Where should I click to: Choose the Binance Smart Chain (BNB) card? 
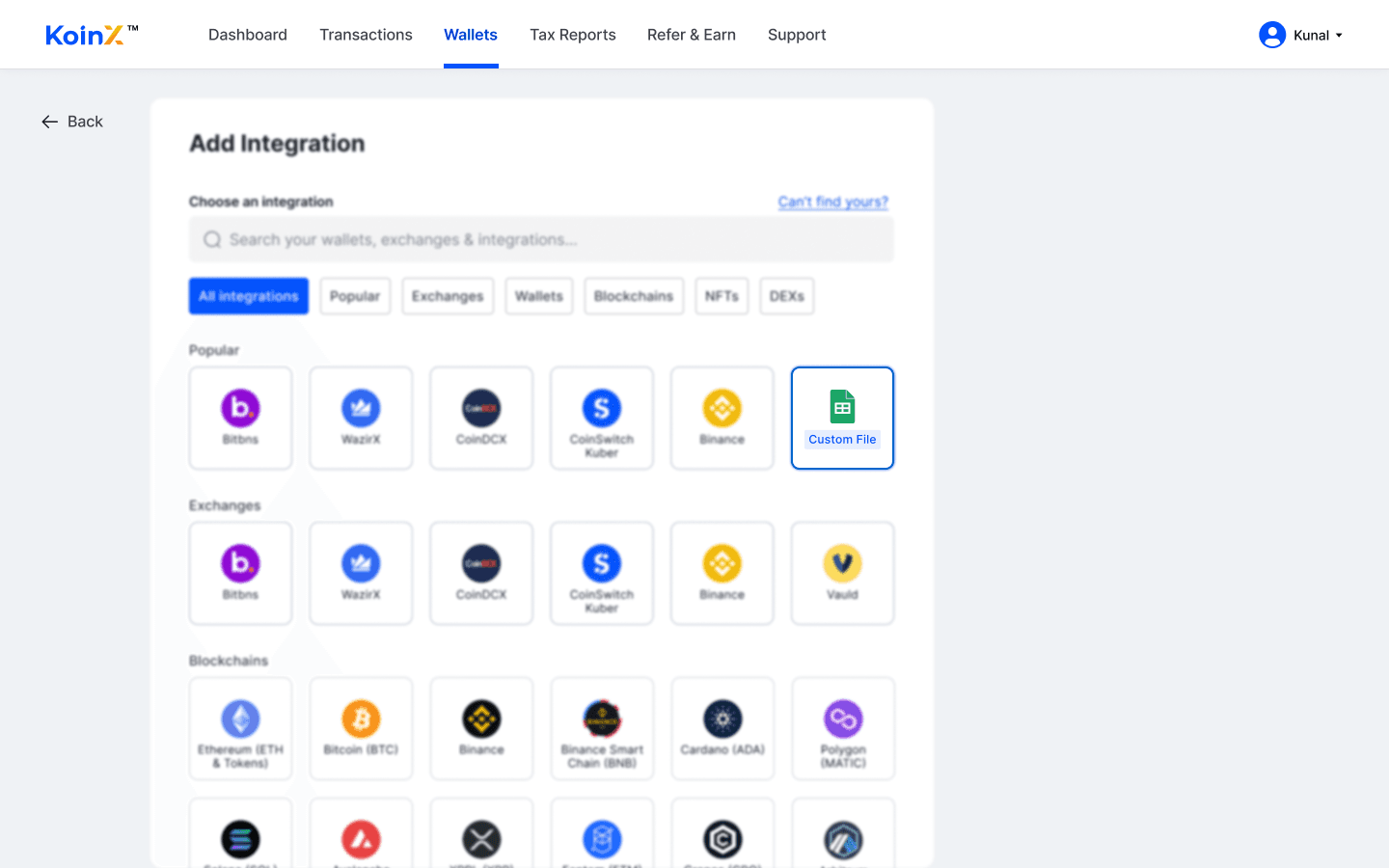pos(602,728)
